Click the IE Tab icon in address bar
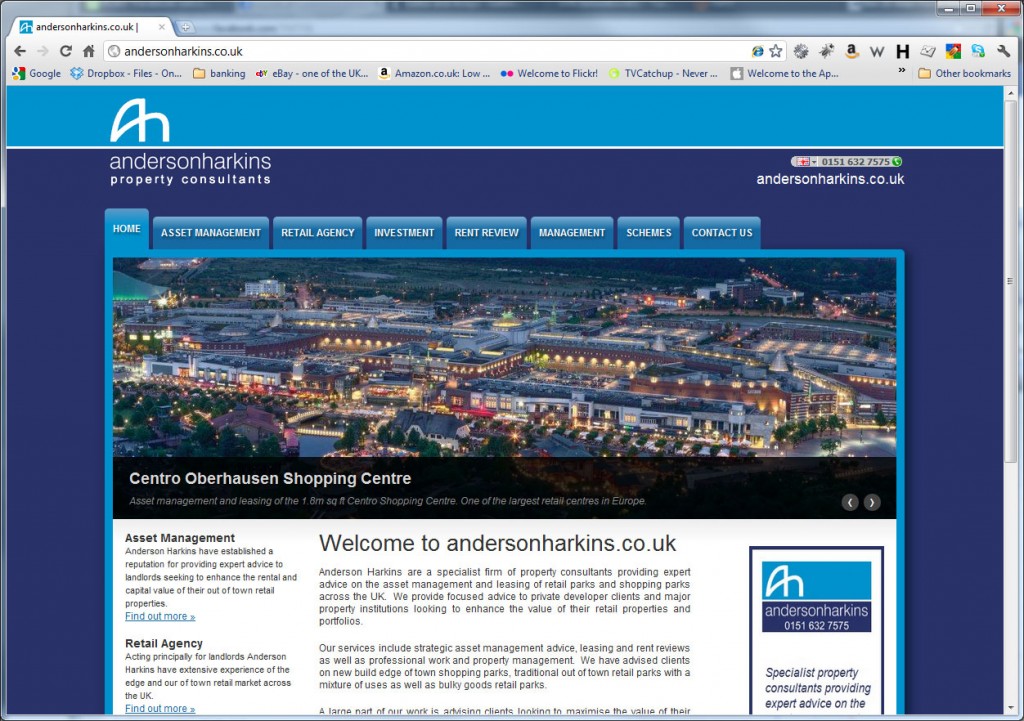The height and width of the screenshot is (721, 1024). pyautogui.click(x=758, y=51)
